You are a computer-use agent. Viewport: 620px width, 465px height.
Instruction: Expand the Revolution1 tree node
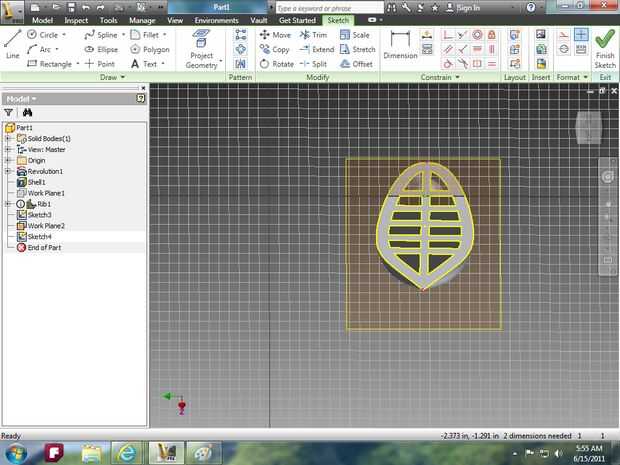point(8,171)
